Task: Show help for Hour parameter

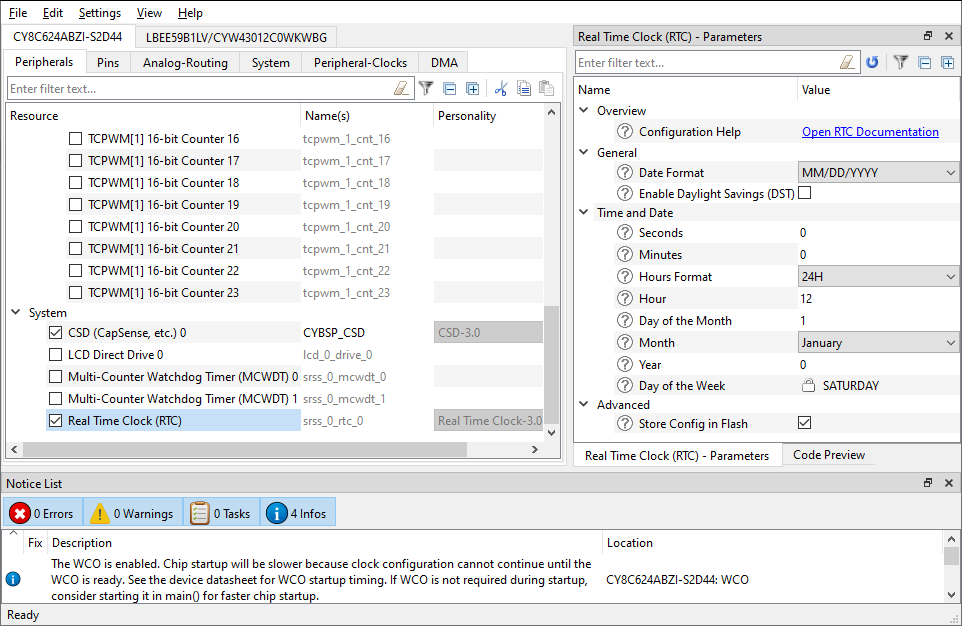Action: coord(625,298)
